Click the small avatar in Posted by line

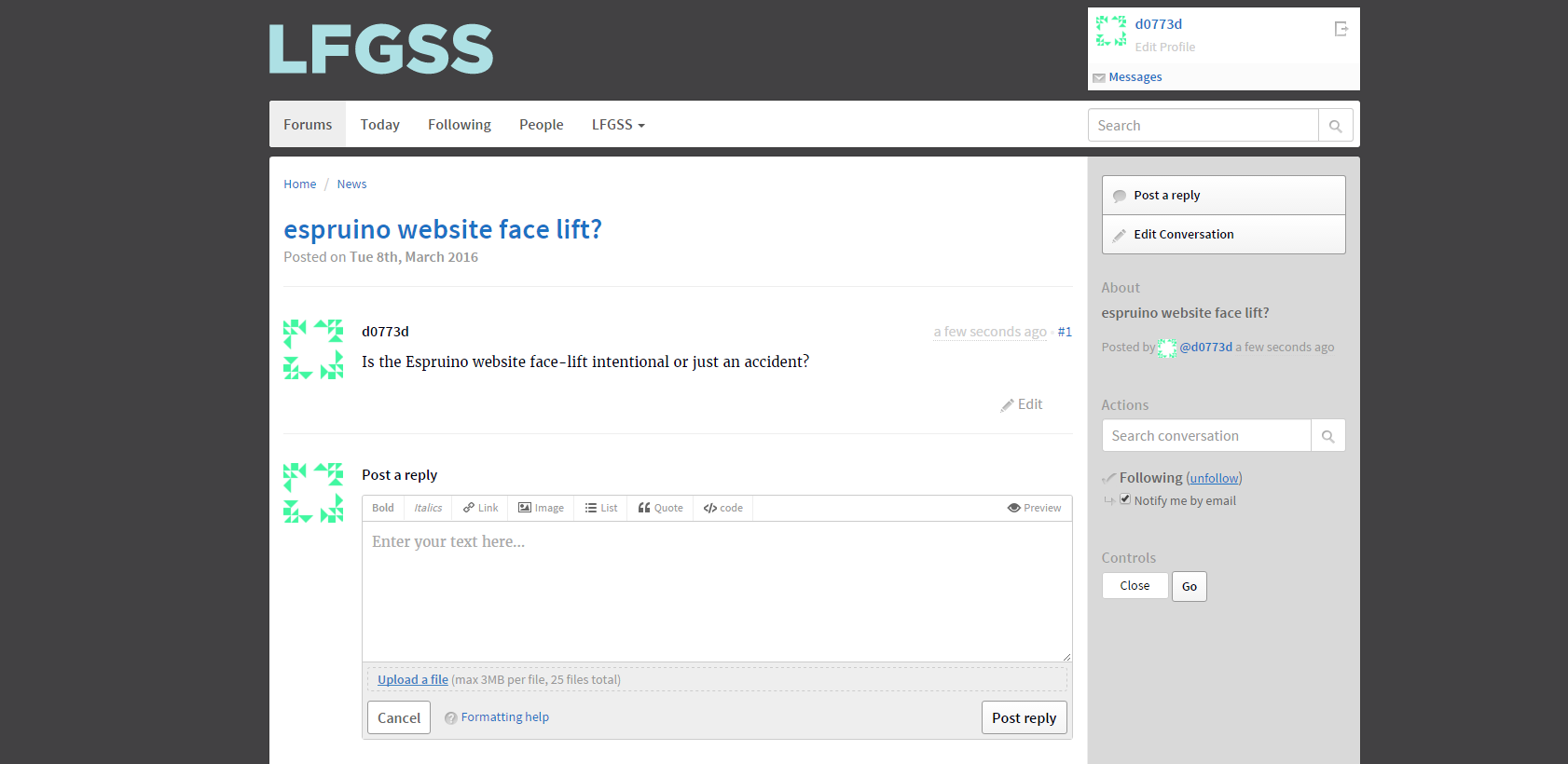(1166, 348)
